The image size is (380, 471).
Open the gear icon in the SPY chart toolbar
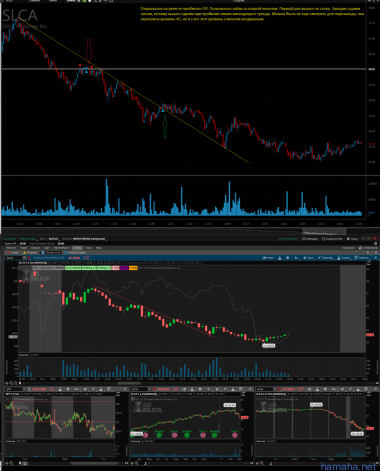point(68,389)
